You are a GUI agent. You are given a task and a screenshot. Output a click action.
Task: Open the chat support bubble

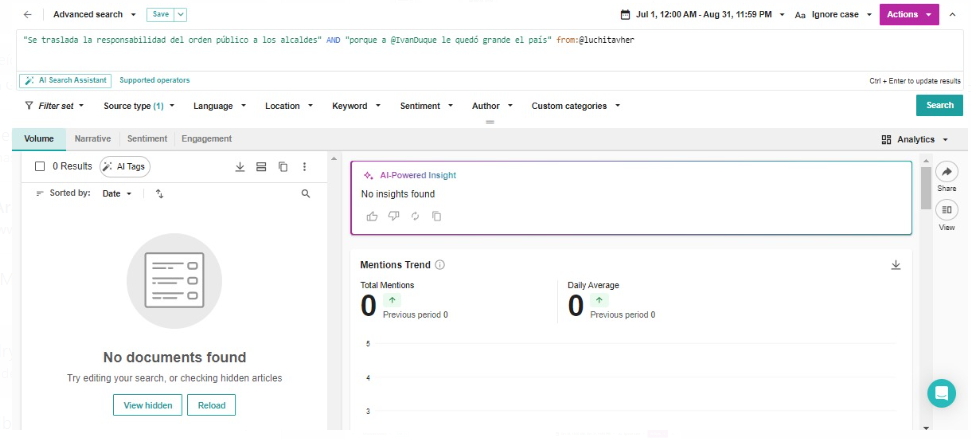941,393
